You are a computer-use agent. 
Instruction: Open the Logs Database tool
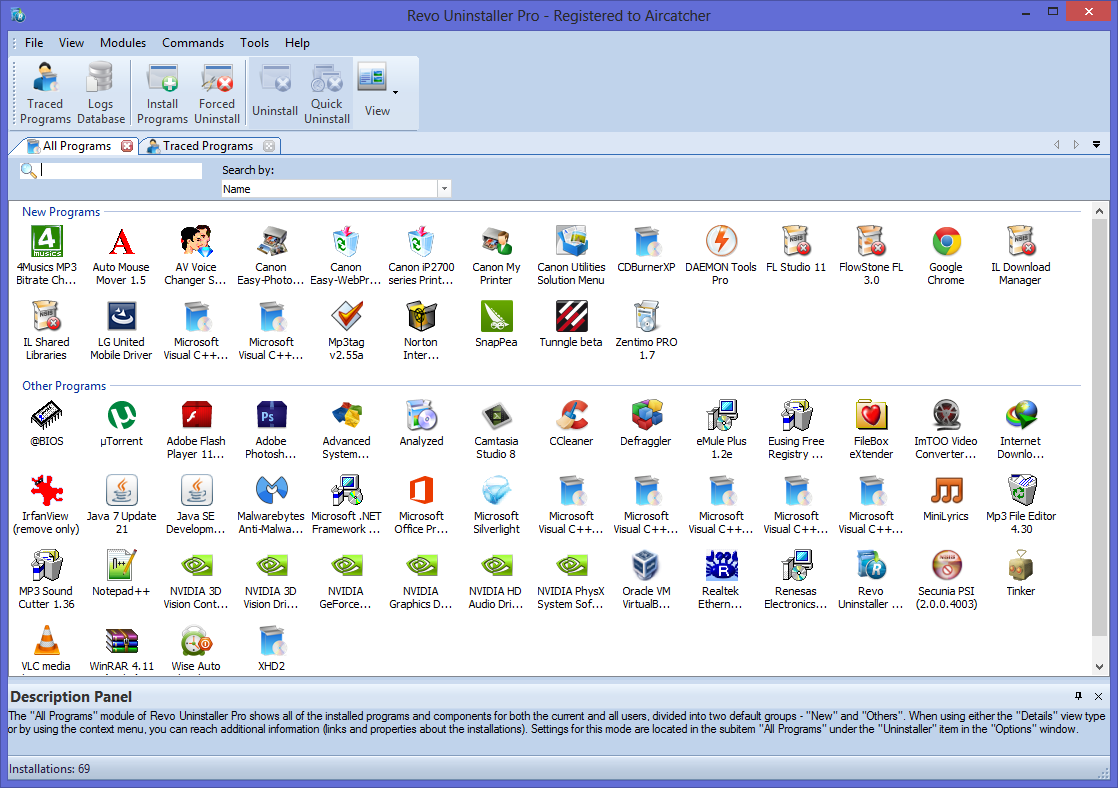tap(101, 93)
